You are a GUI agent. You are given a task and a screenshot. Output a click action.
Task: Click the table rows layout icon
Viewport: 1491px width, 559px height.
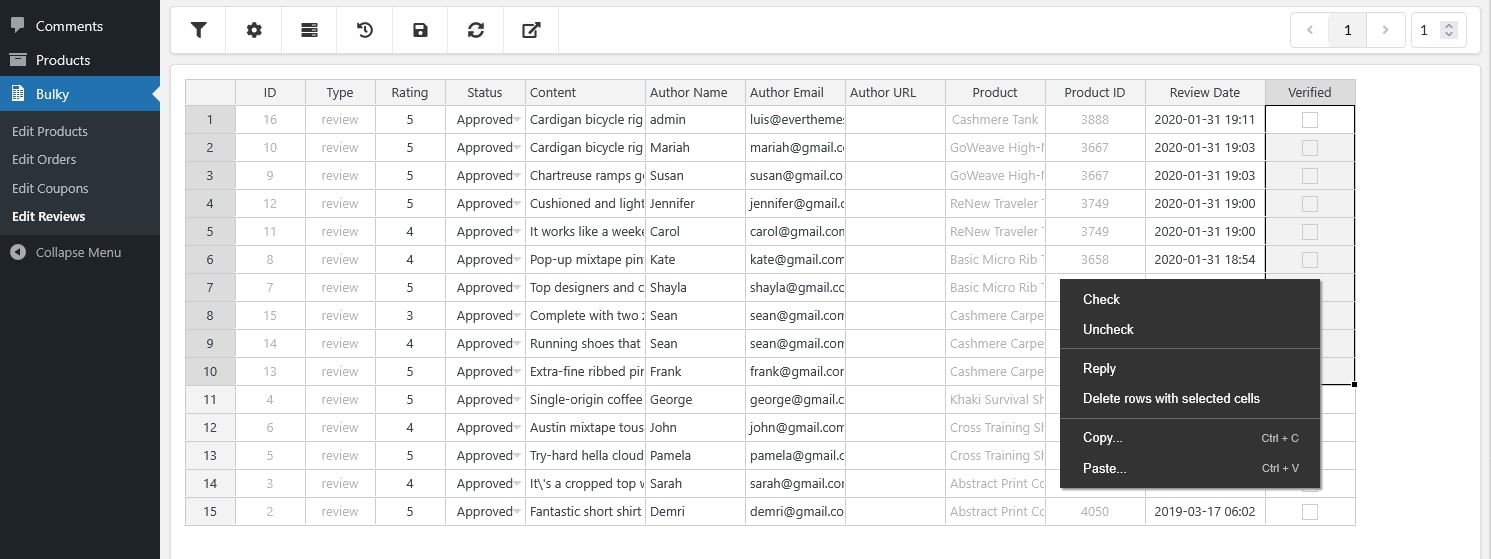click(310, 30)
